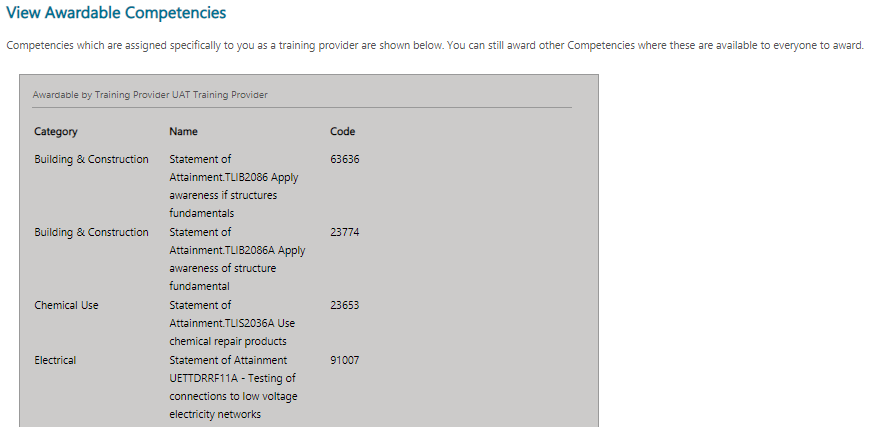
Task: Select the Electrical category cell
Action: 55,360
